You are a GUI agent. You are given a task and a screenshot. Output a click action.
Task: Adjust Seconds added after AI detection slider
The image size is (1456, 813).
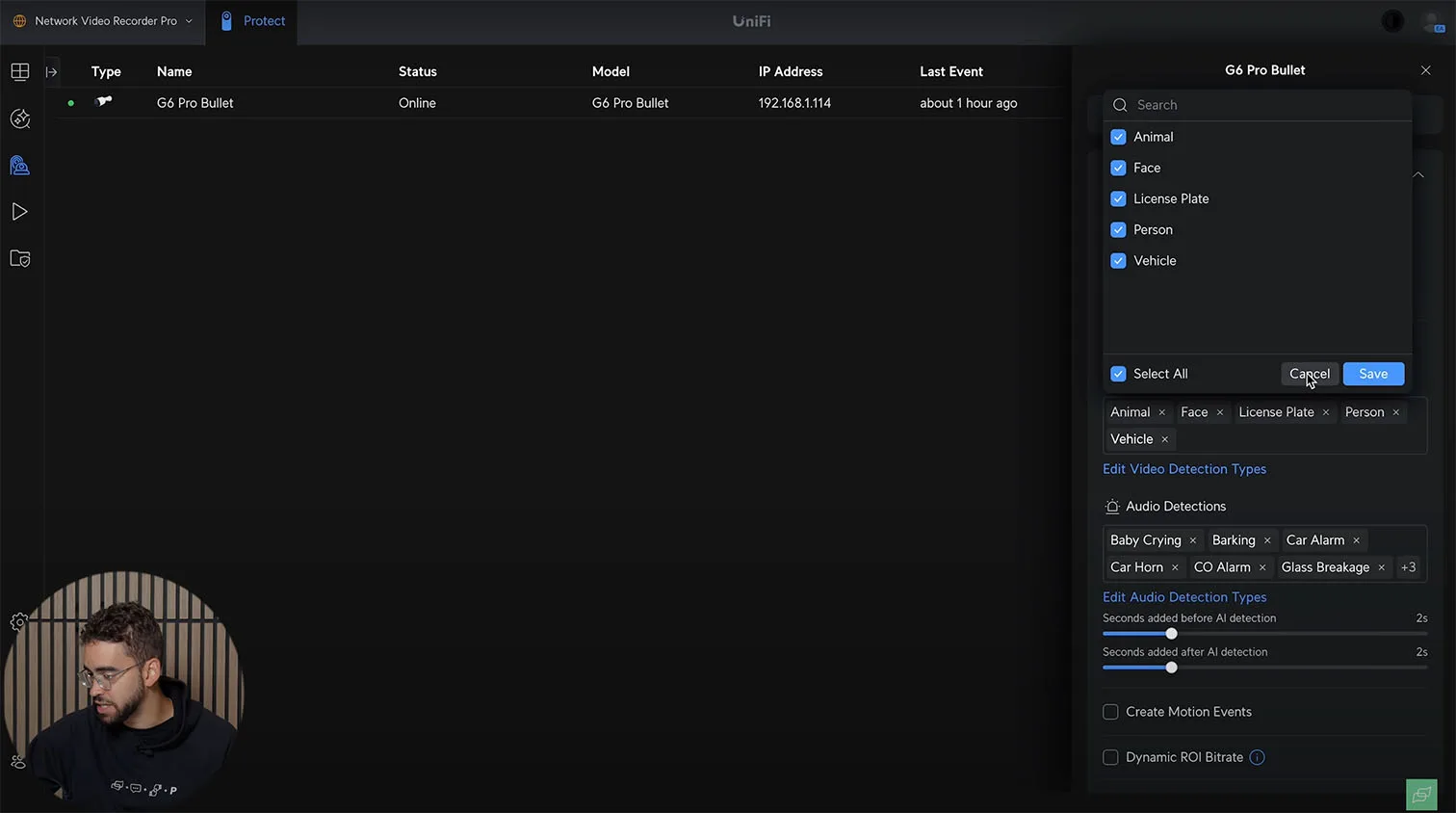click(x=1171, y=668)
